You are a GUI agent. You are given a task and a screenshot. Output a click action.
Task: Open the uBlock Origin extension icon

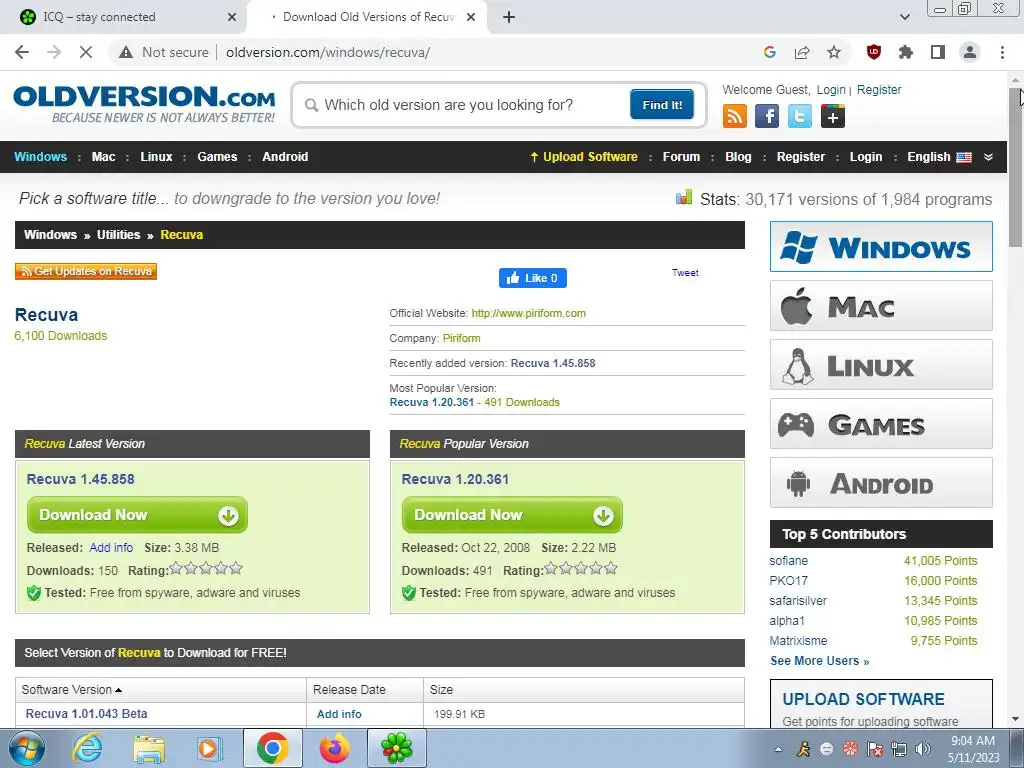(874, 52)
